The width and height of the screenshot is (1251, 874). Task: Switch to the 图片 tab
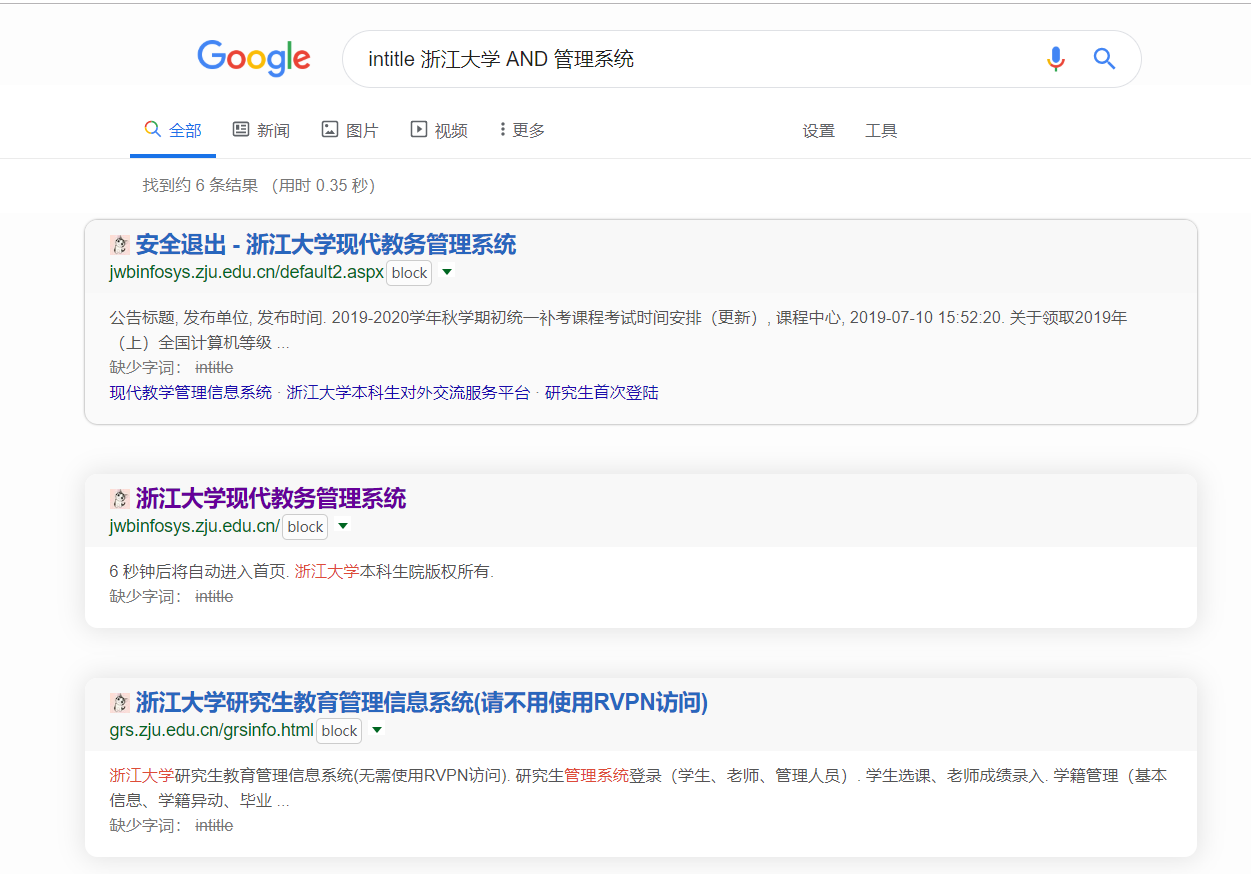[350, 131]
